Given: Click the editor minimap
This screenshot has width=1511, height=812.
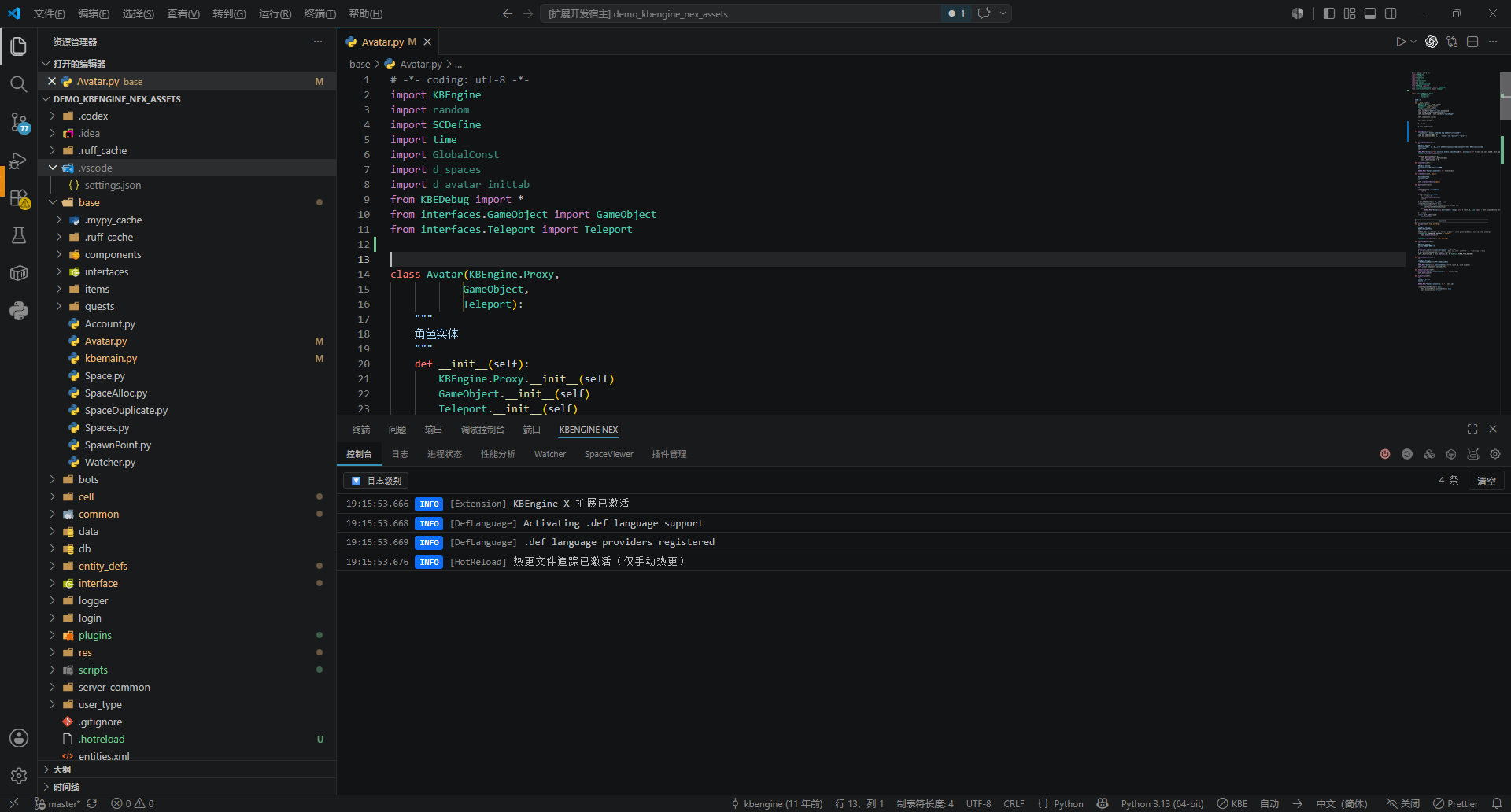Looking at the screenshot, I should pos(1452,181).
